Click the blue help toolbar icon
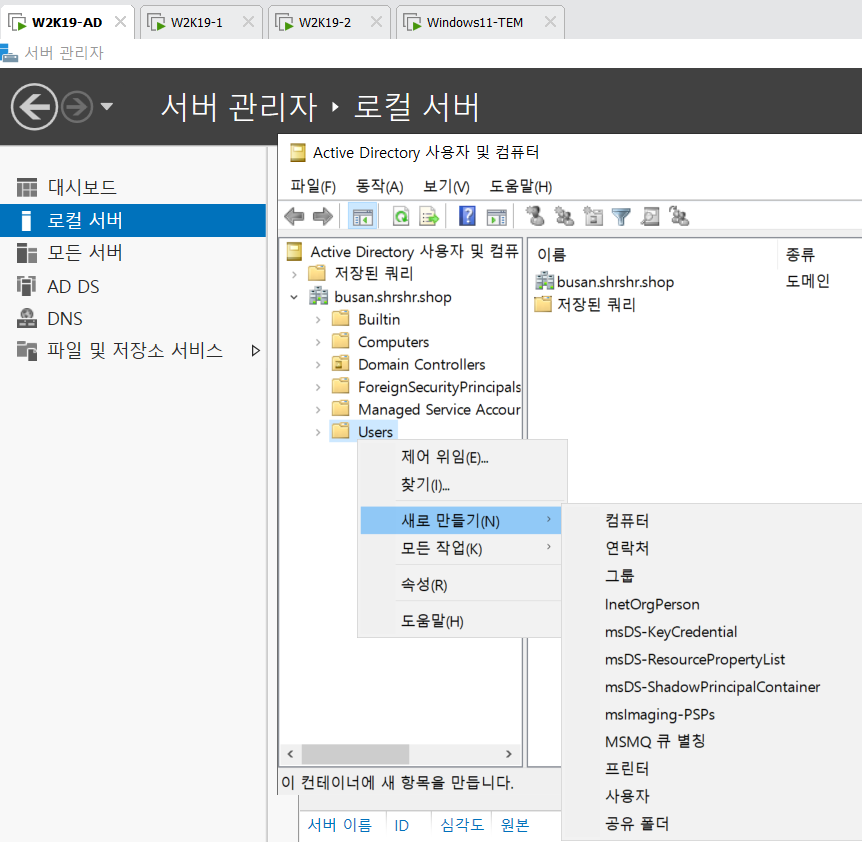 (467, 216)
